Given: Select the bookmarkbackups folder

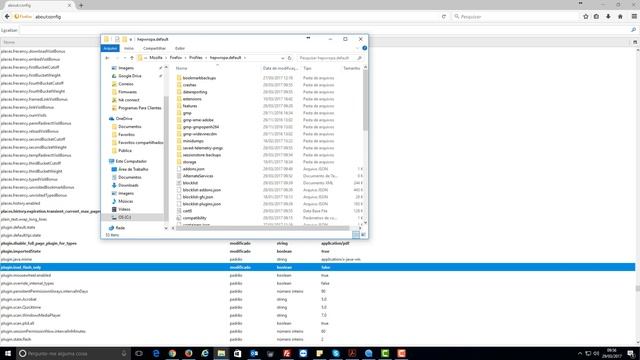Looking at the screenshot, I should 199,78.
